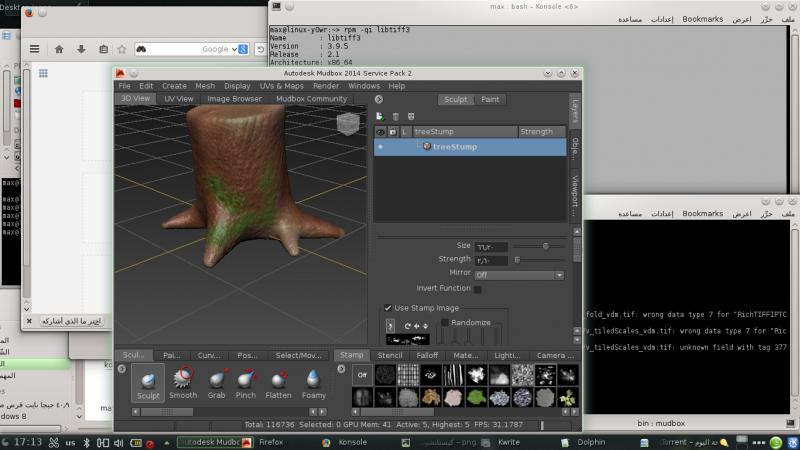Adjust the Strength slider handle

click(x=517, y=260)
